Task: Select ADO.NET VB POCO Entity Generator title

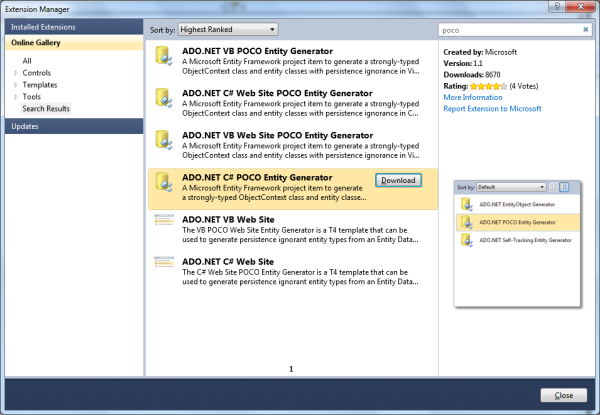Action: (258, 51)
